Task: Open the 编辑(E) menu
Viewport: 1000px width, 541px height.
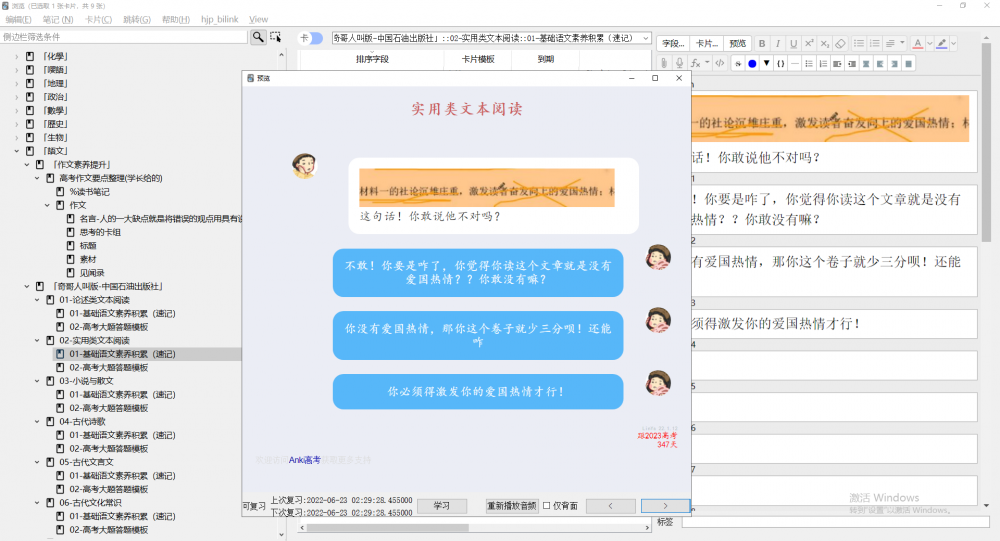Action: (18, 19)
